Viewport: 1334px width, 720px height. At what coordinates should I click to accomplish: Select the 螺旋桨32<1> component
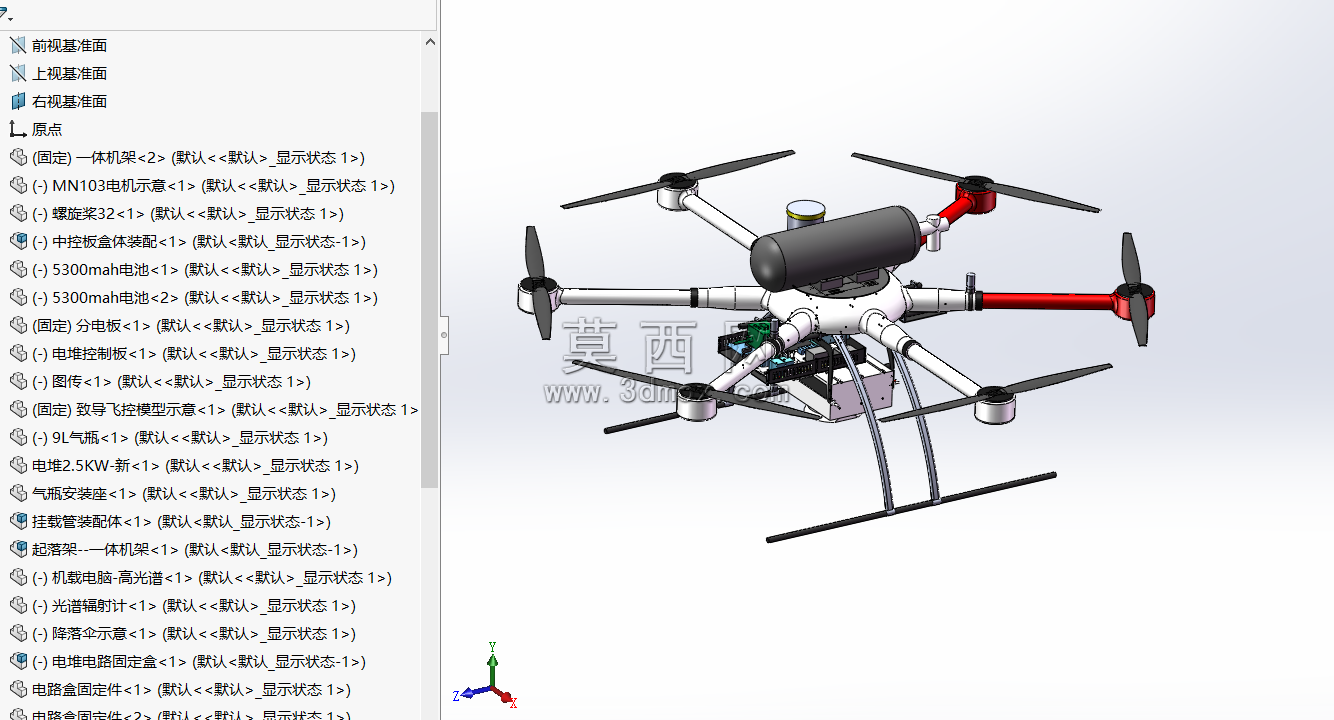188,213
